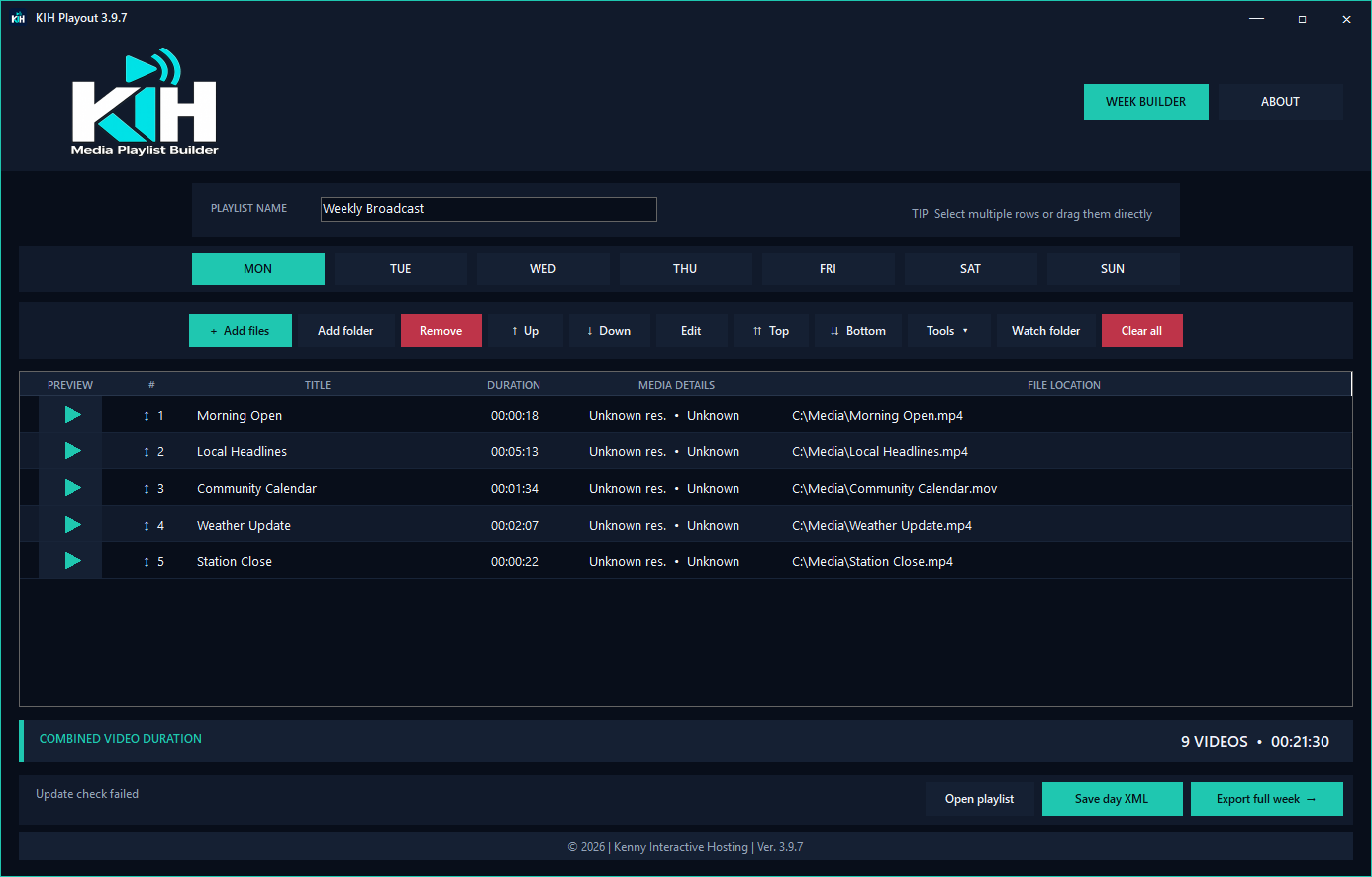
Task: Click the reorder handle for Weather Update
Action: coord(147,526)
